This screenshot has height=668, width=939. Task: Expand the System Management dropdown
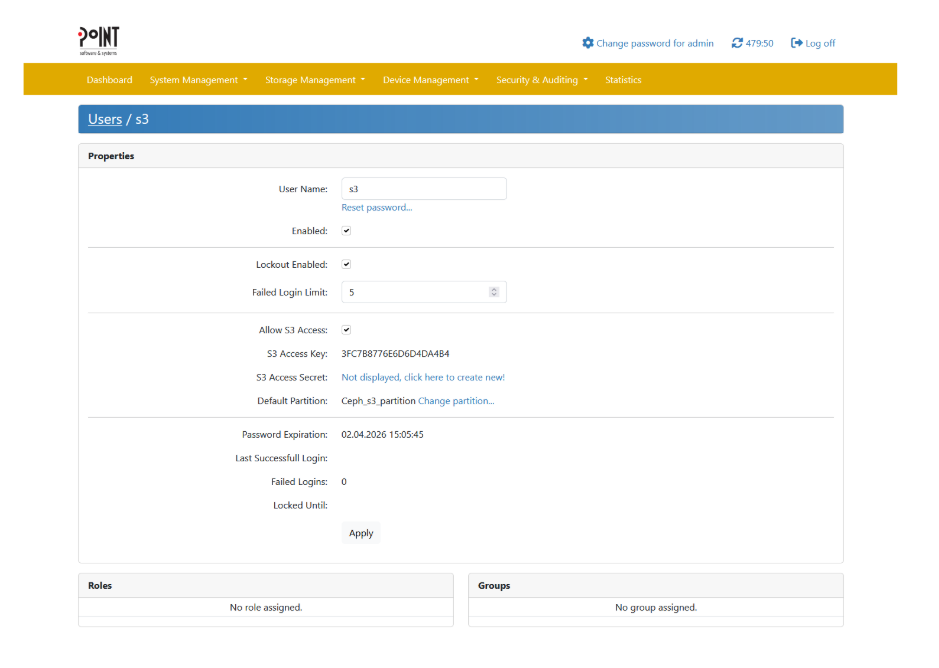click(x=198, y=80)
